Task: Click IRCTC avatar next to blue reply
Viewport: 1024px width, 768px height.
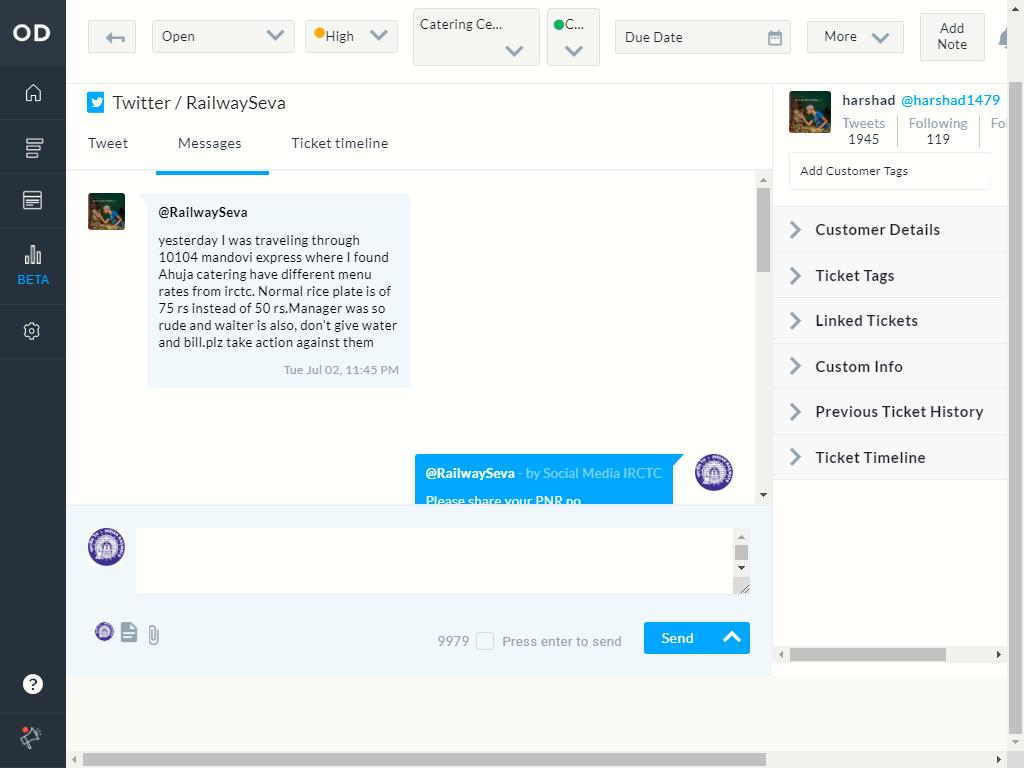Action: click(x=713, y=472)
